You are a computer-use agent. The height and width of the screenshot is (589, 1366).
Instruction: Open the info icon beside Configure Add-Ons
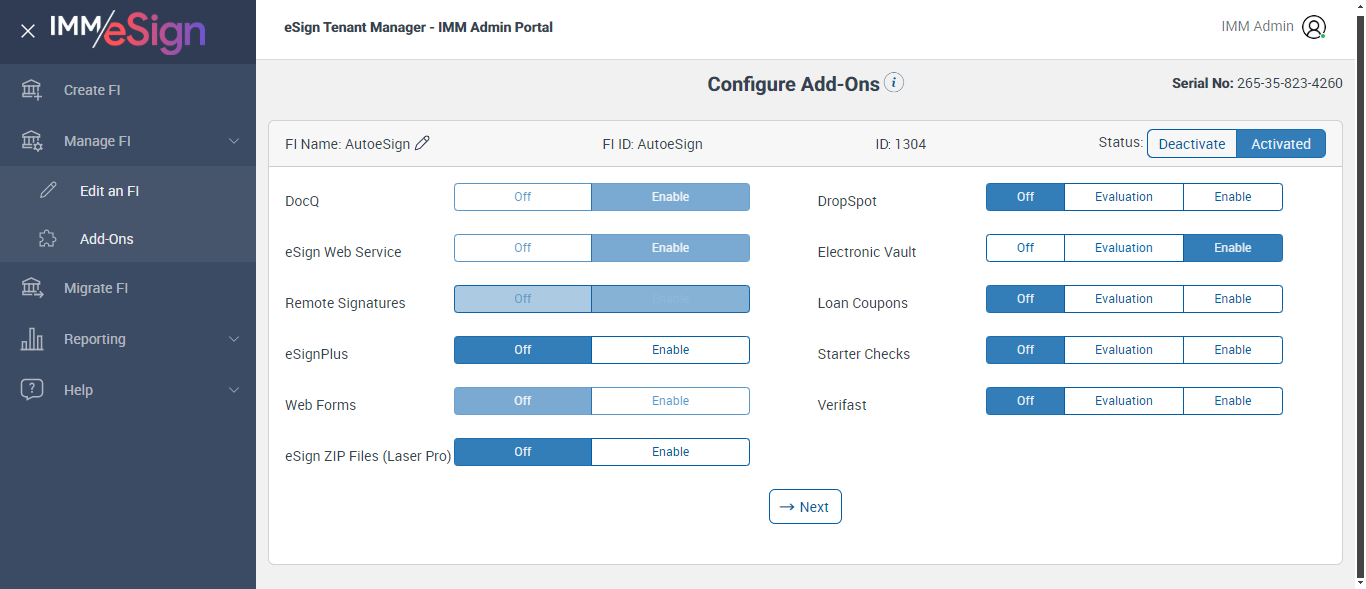click(x=894, y=83)
